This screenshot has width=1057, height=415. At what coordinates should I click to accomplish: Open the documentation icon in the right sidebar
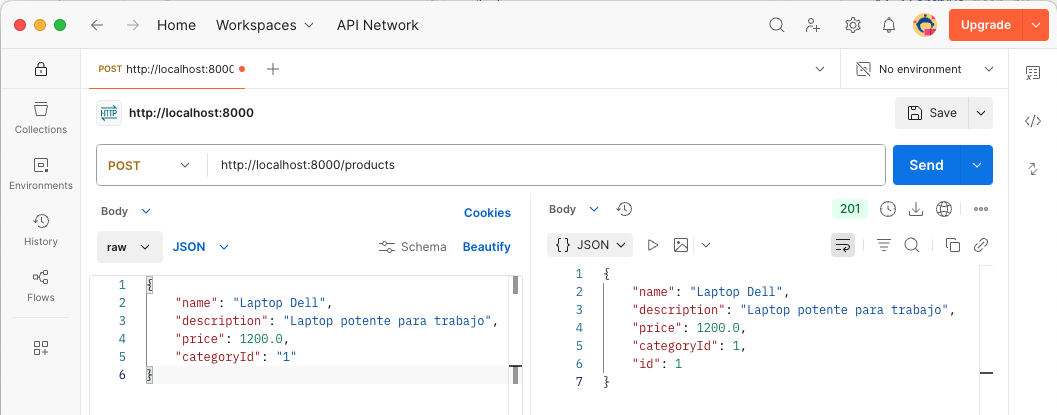[x=1033, y=72]
